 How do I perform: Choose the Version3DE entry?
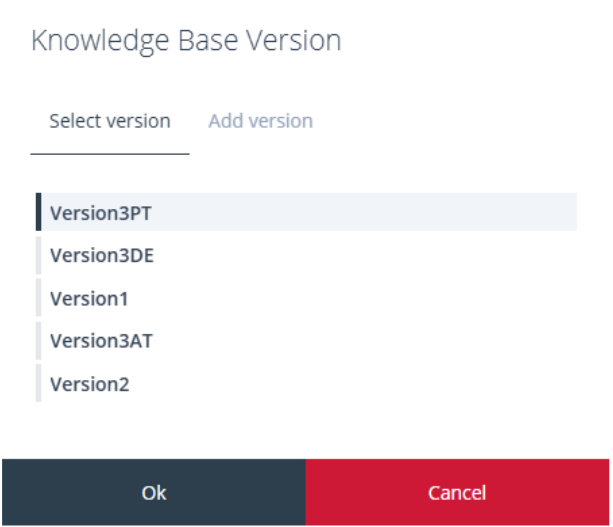pos(306,255)
